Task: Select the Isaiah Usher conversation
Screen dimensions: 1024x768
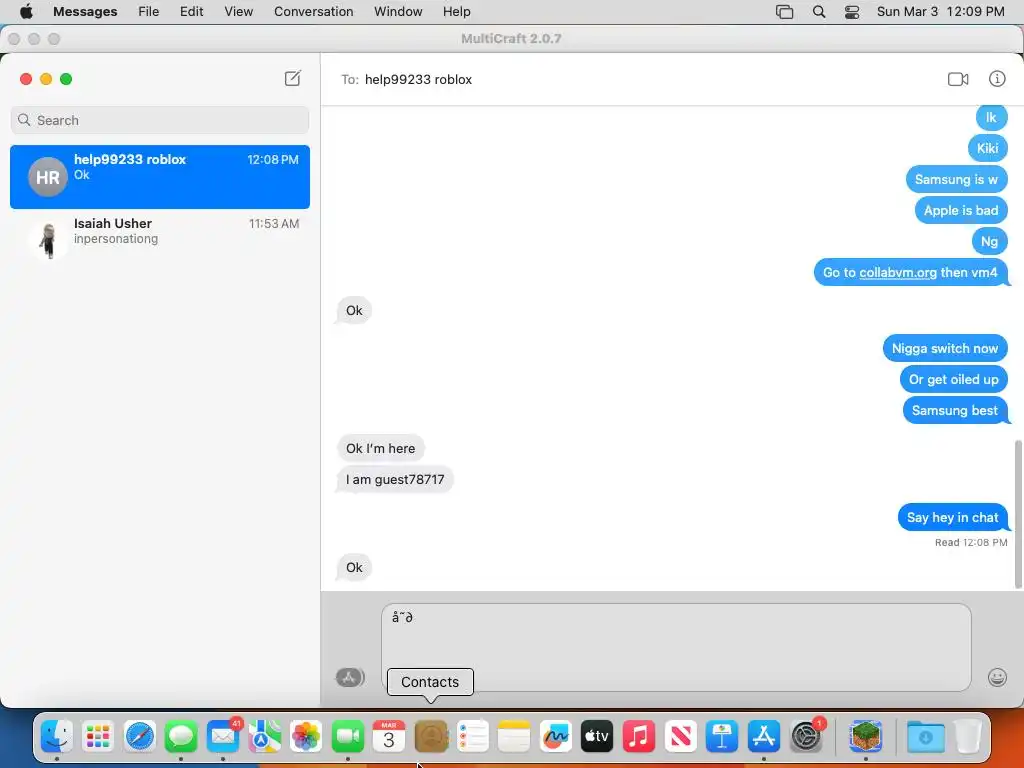Action: coord(160,239)
